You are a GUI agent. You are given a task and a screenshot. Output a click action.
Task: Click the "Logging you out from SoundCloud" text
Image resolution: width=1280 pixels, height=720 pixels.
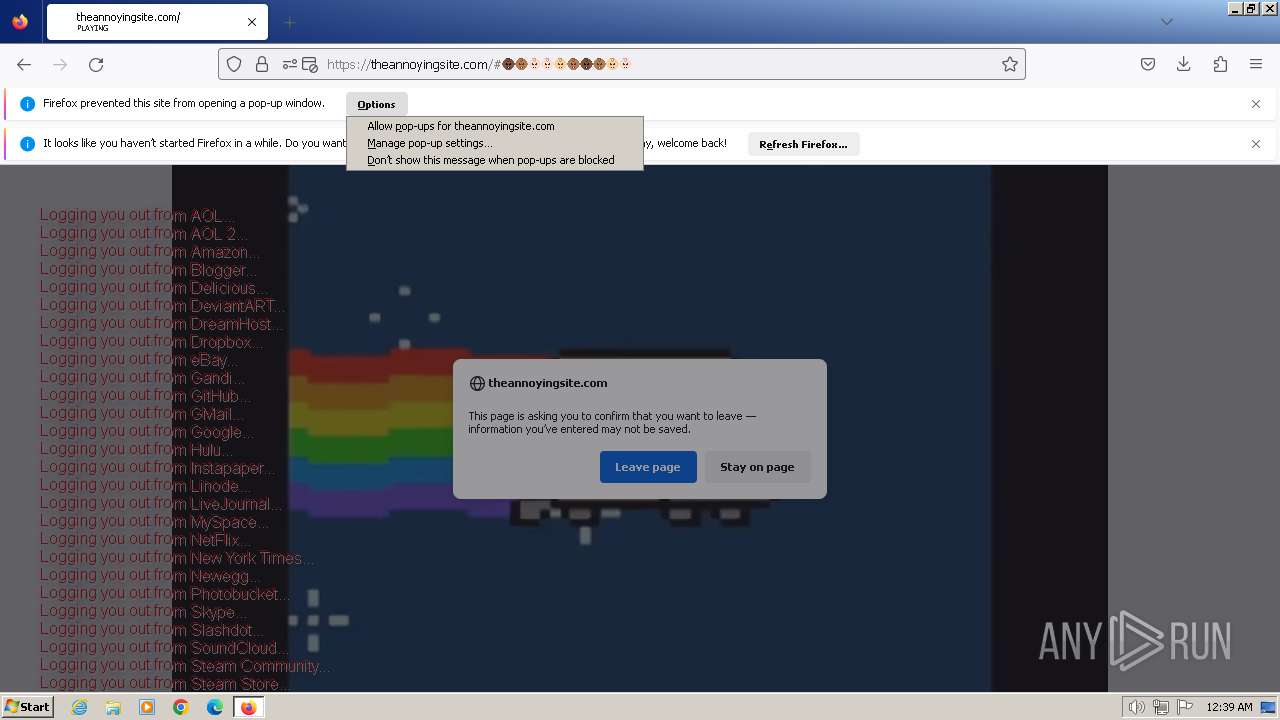tap(165, 648)
